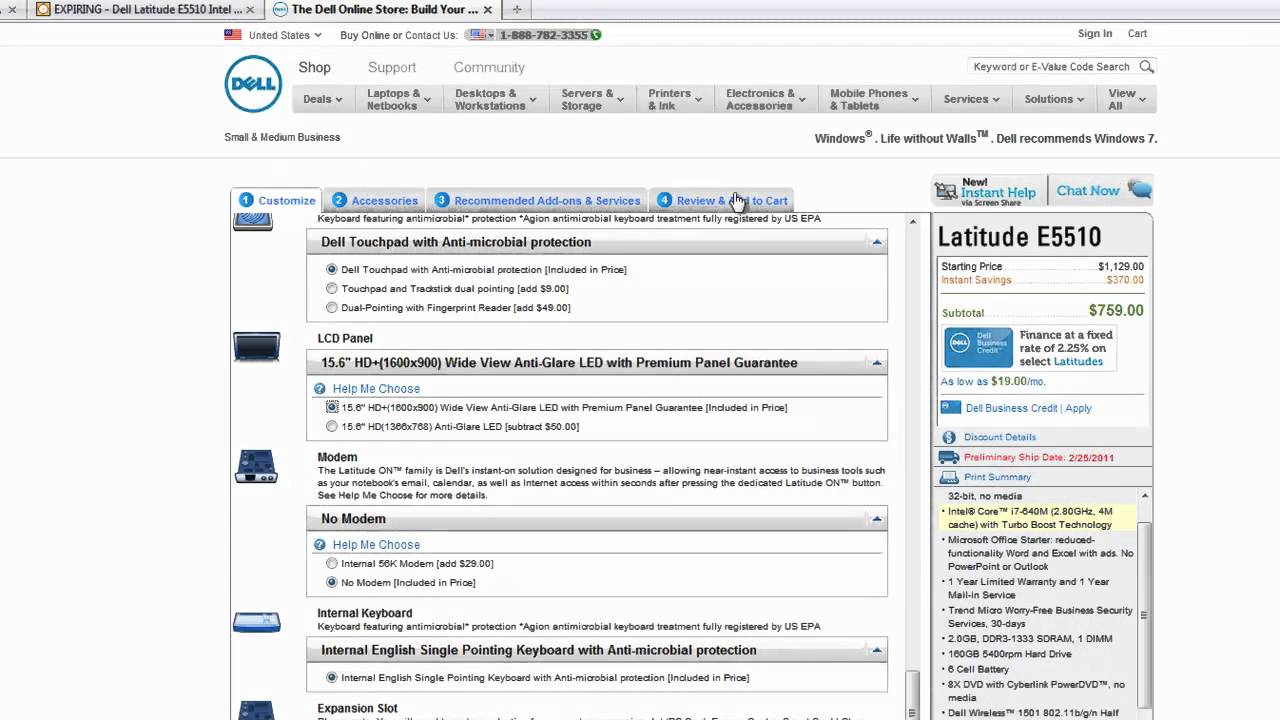
Task: Click the Internal Keyboard image
Action: (x=257, y=622)
